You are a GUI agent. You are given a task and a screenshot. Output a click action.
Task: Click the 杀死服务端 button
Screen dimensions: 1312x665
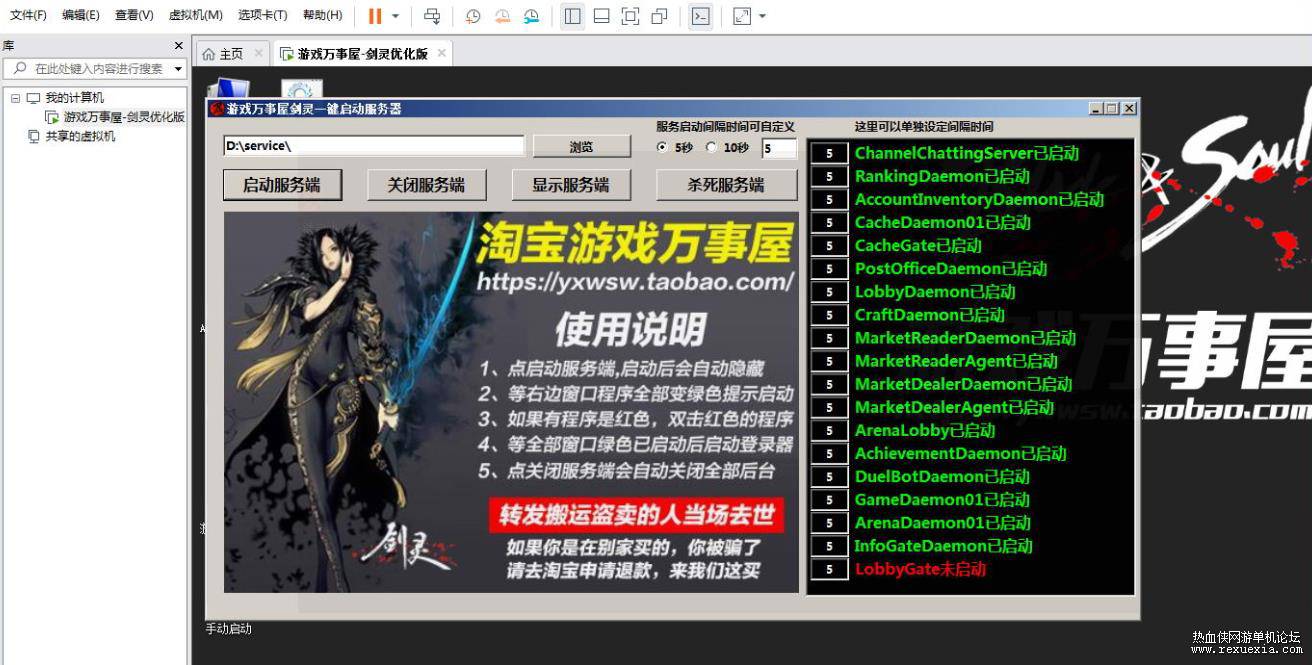click(x=726, y=185)
